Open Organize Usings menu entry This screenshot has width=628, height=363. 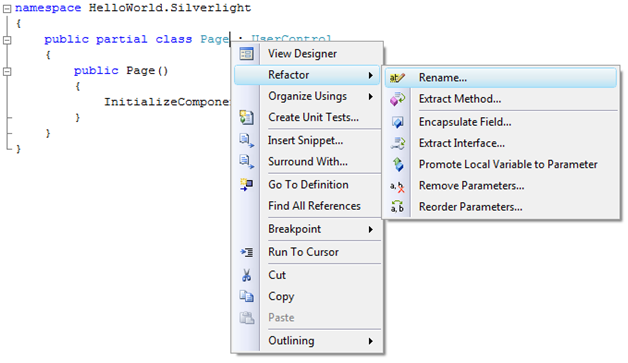click(307, 96)
